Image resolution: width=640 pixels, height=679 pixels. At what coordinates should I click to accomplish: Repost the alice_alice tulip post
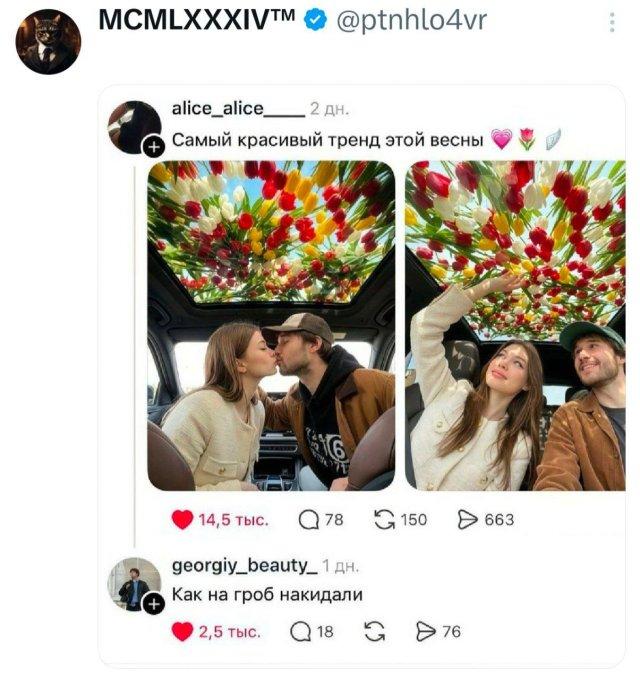pyautogui.click(x=383, y=519)
